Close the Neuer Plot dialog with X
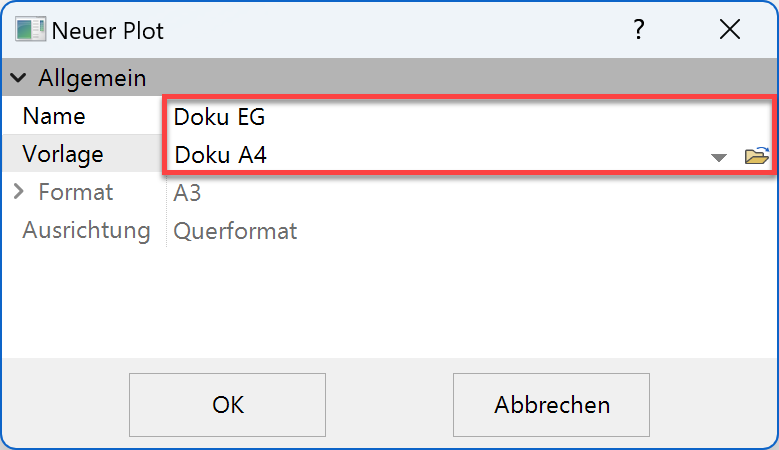The height and width of the screenshot is (450, 779). 730,30
